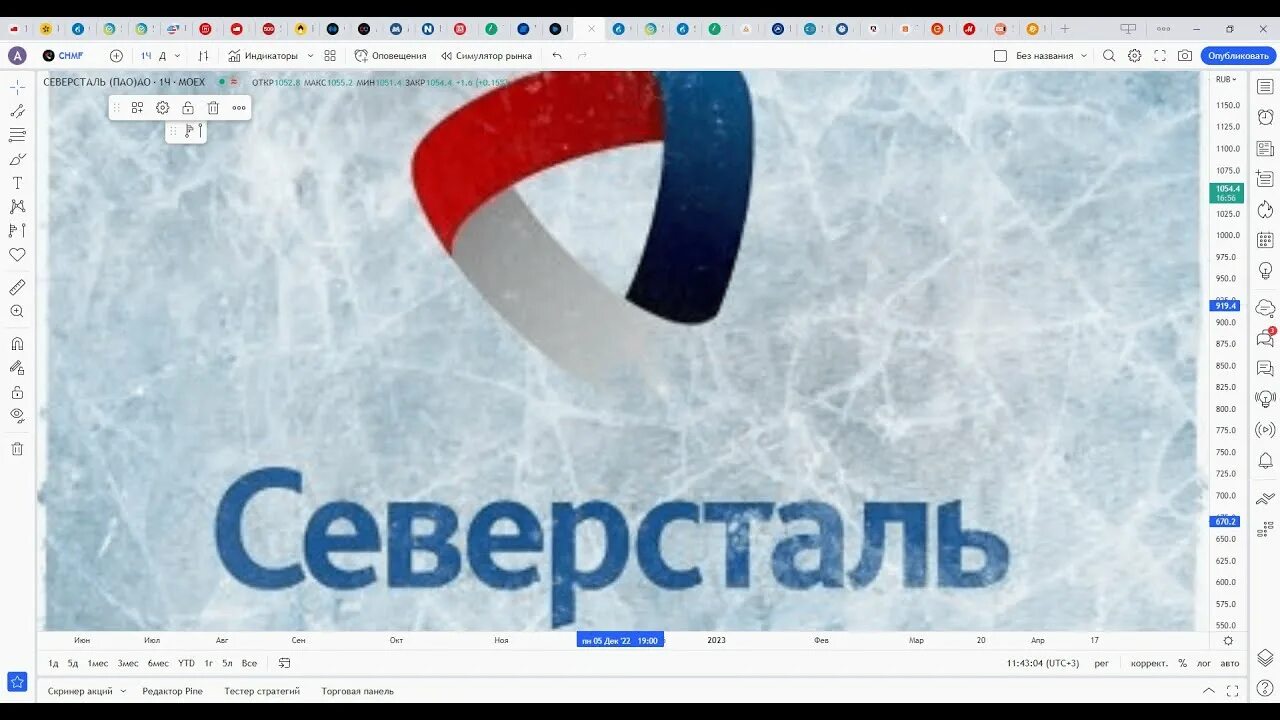Viewport: 1280px width, 720px height.
Task: Open the ideas lightbulb panel
Action: [1265, 271]
